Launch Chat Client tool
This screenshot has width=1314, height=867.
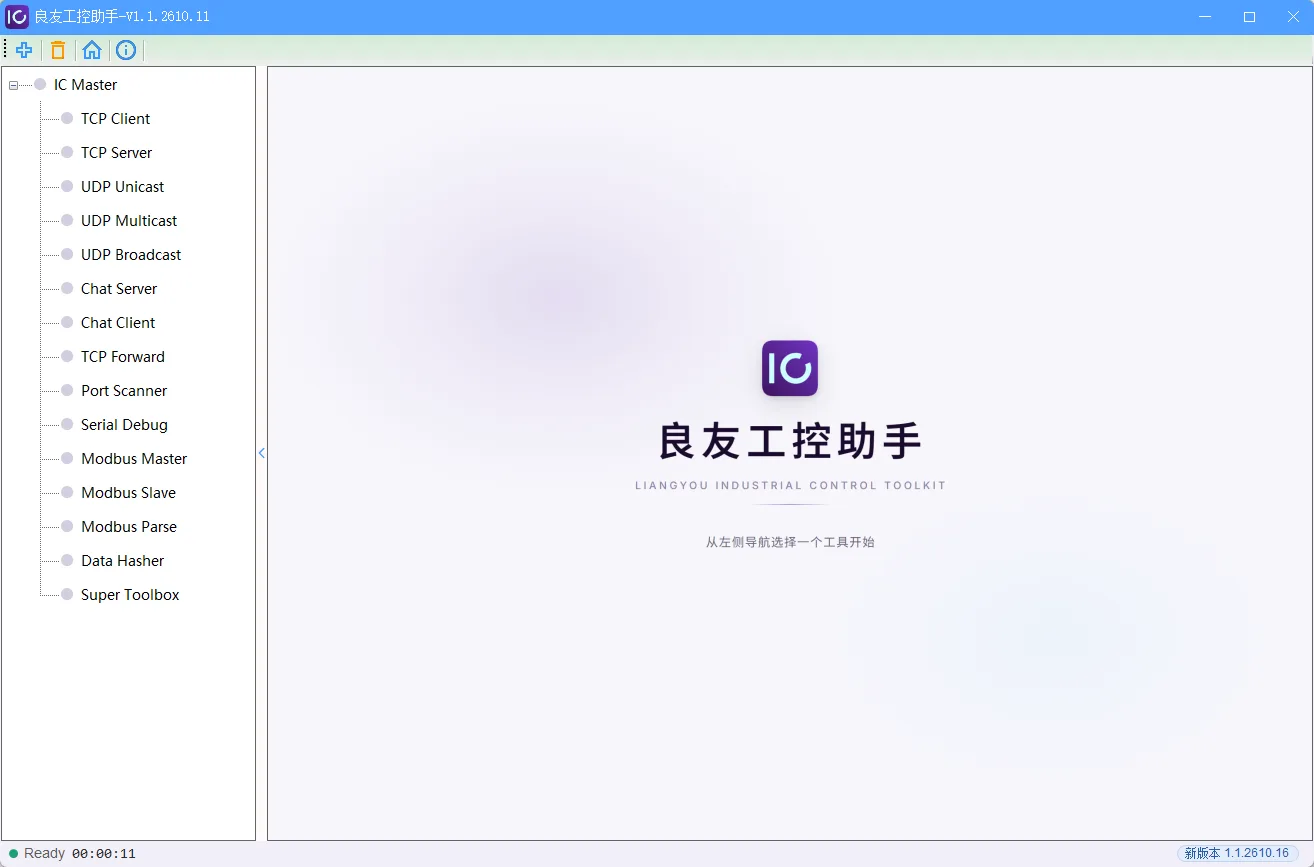(118, 323)
